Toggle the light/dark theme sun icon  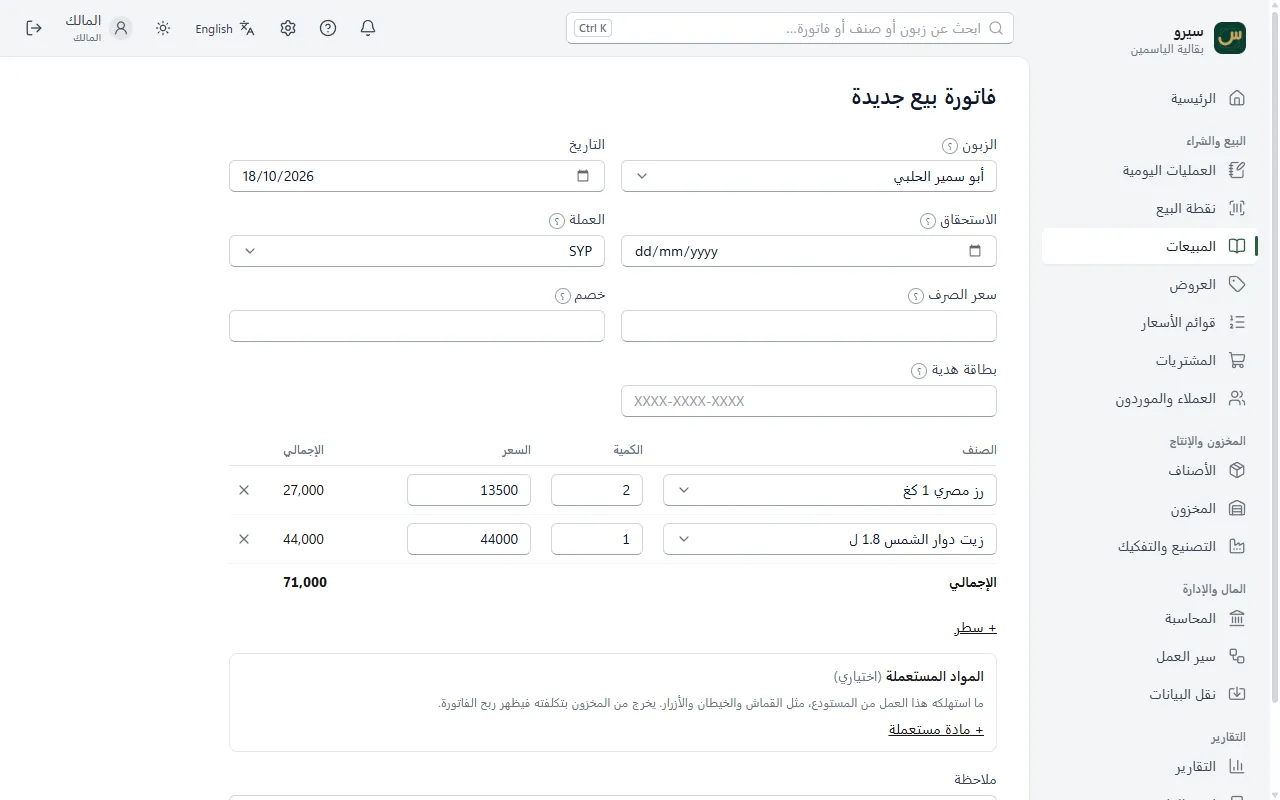pos(163,28)
